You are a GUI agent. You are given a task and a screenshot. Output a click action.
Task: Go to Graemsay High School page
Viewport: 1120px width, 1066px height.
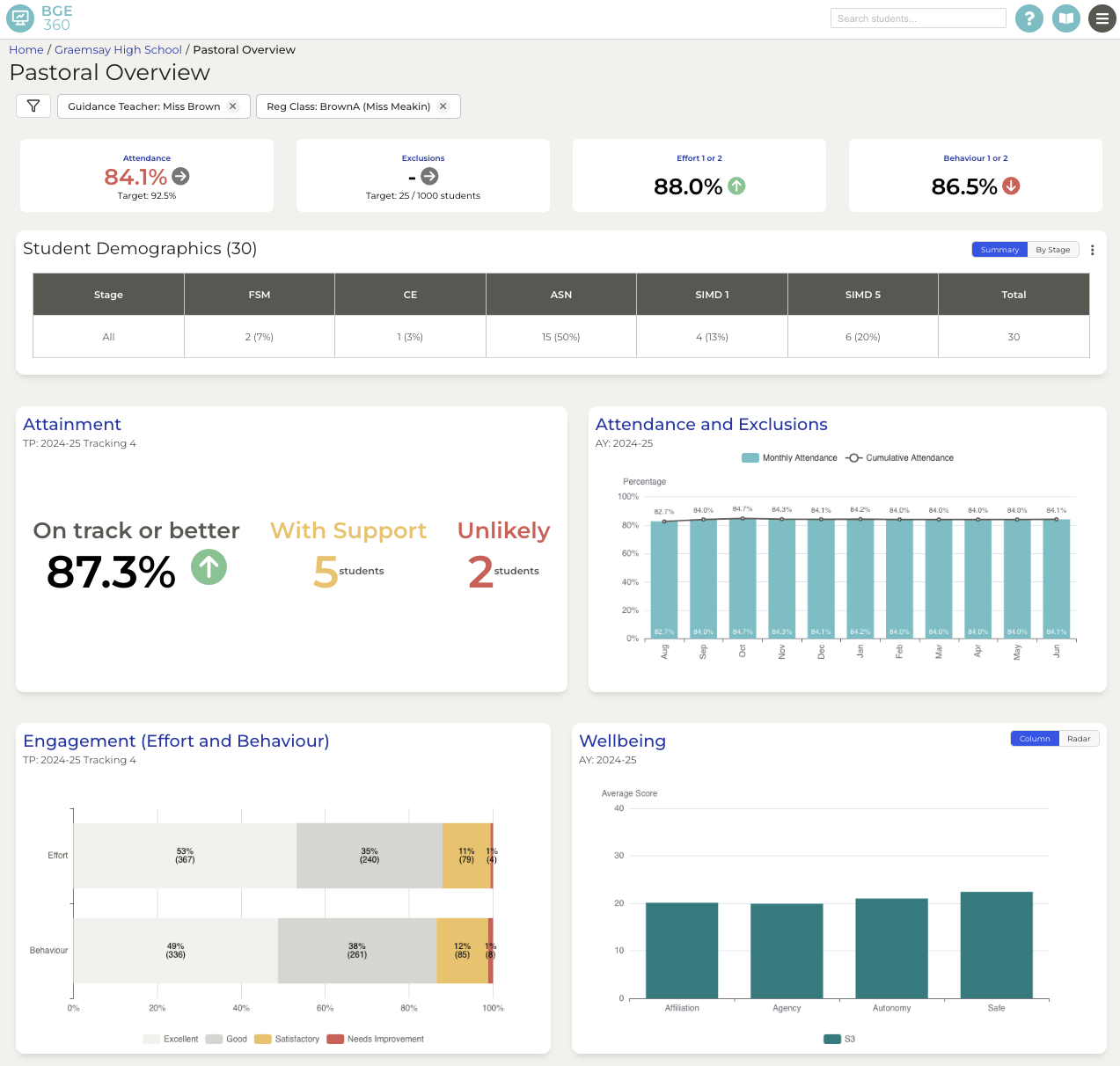pos(118,49)
